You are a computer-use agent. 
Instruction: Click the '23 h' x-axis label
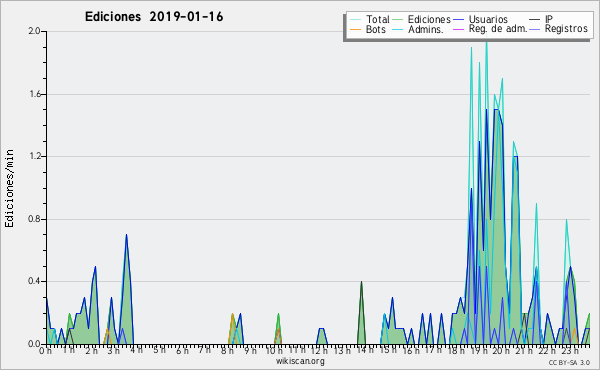coord(570,351)
